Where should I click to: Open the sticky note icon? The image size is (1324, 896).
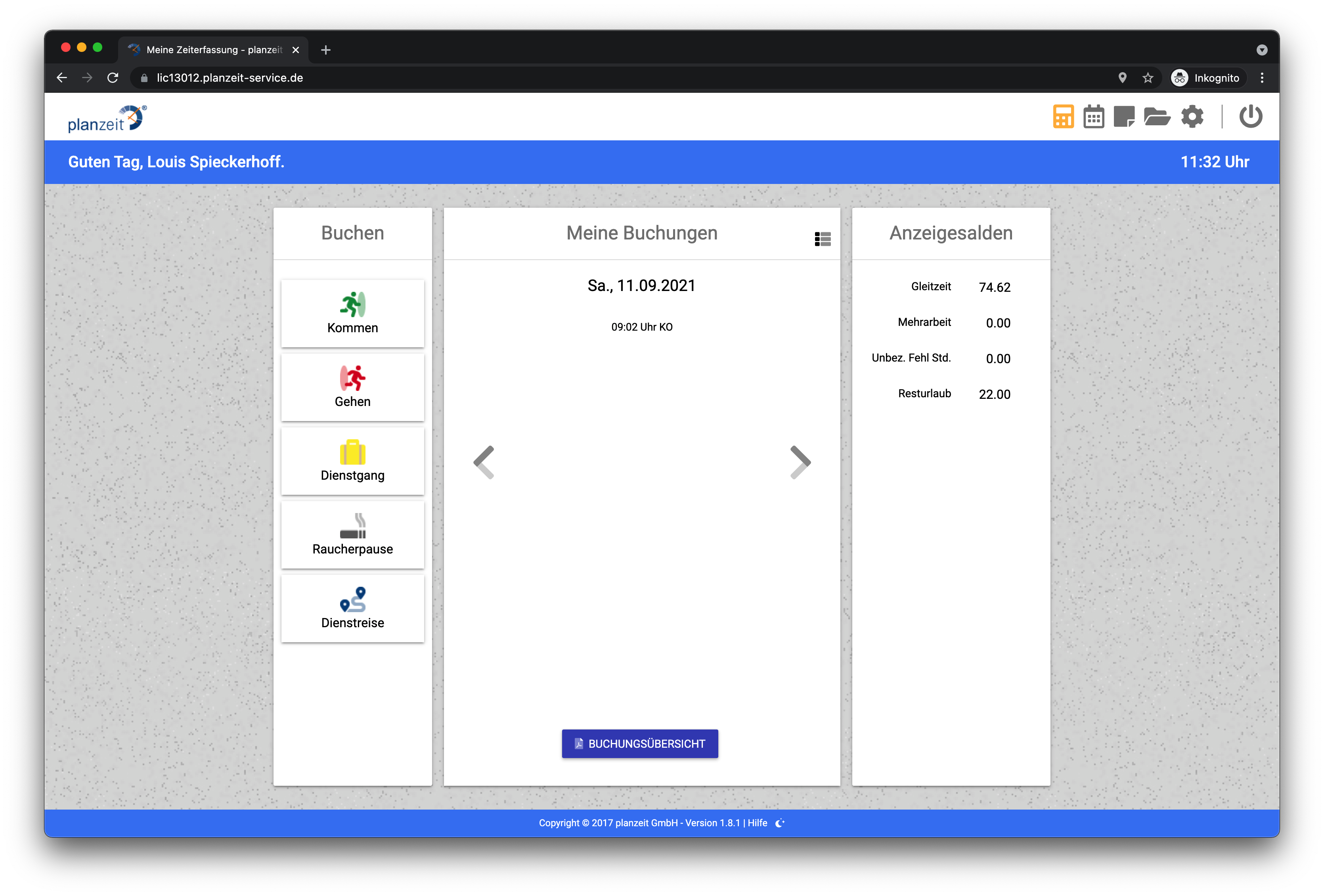click(1123, 117)
